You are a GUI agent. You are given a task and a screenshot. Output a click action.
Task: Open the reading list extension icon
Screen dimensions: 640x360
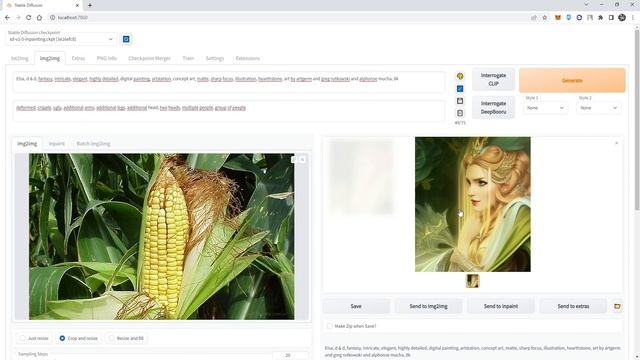click(590, 18)
